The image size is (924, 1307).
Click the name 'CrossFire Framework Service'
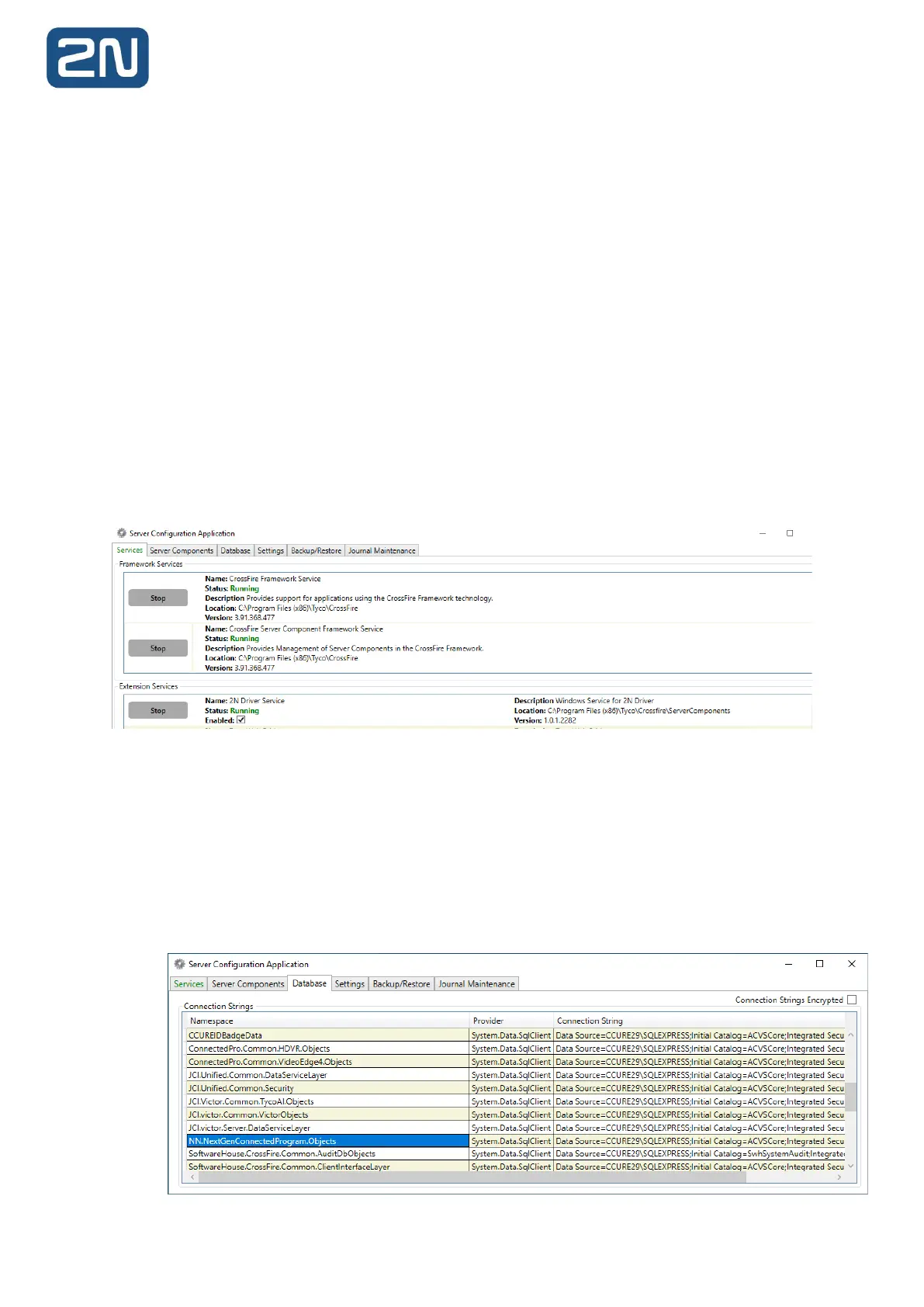(x=275, y=579)
